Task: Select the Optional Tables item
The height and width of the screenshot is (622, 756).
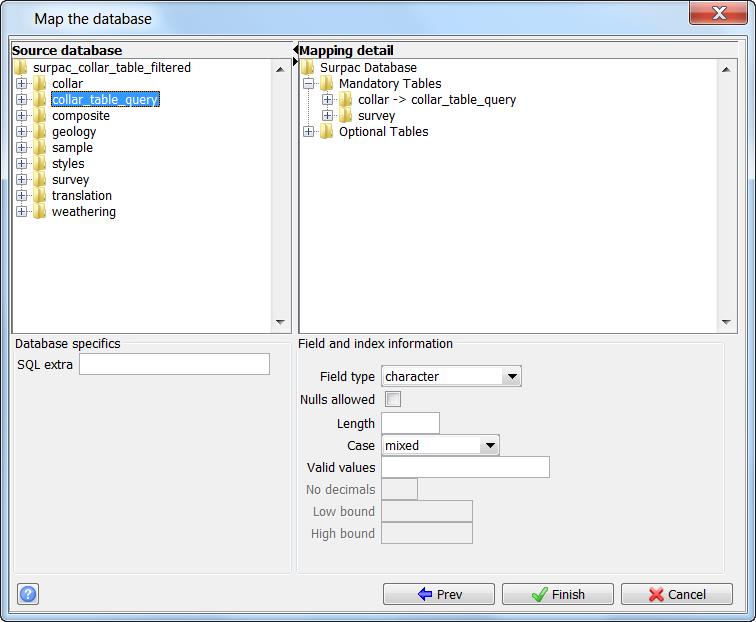Action: click(383, 132)
